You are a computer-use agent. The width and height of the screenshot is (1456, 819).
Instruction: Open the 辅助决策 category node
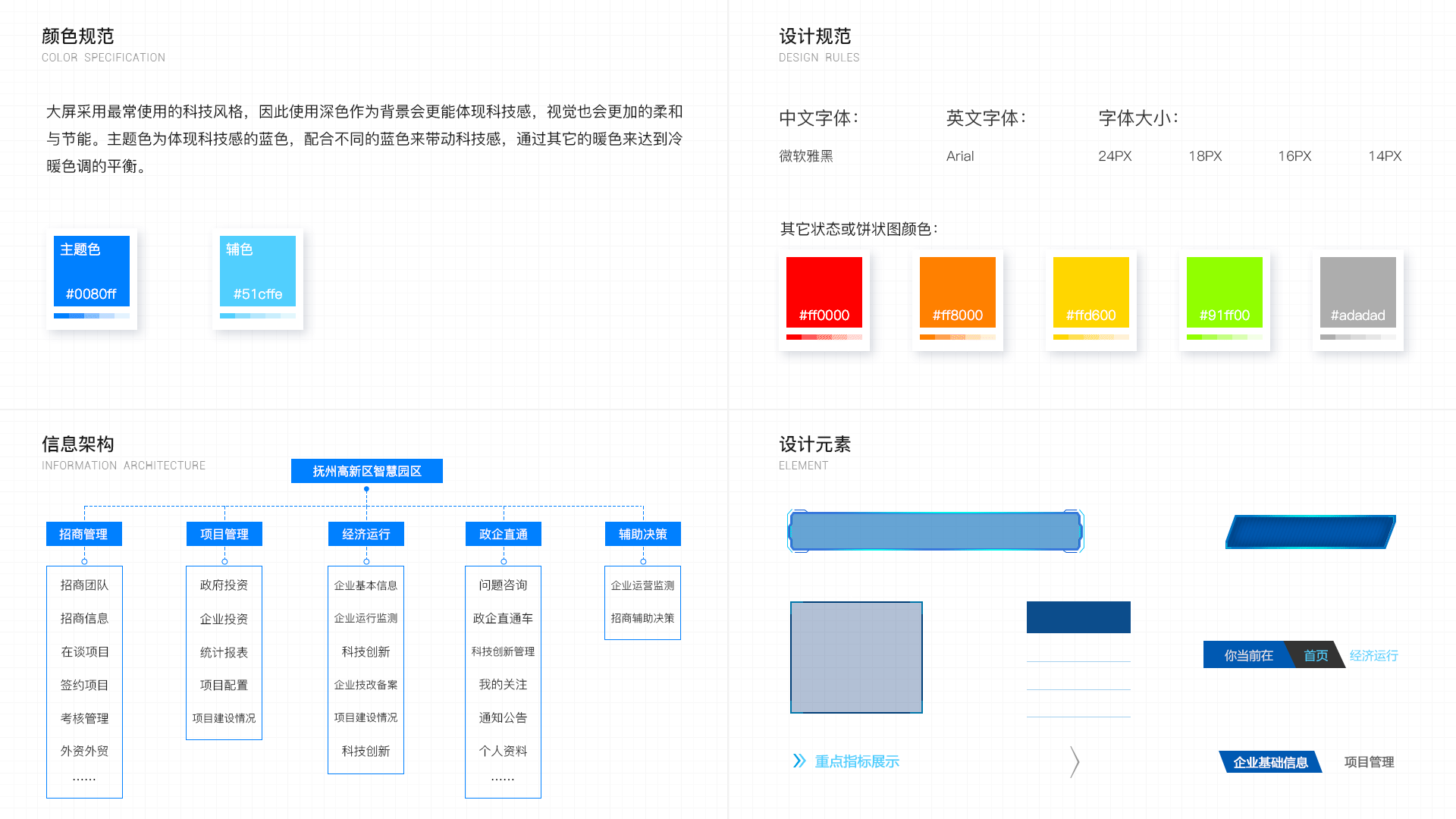[643, 534]
